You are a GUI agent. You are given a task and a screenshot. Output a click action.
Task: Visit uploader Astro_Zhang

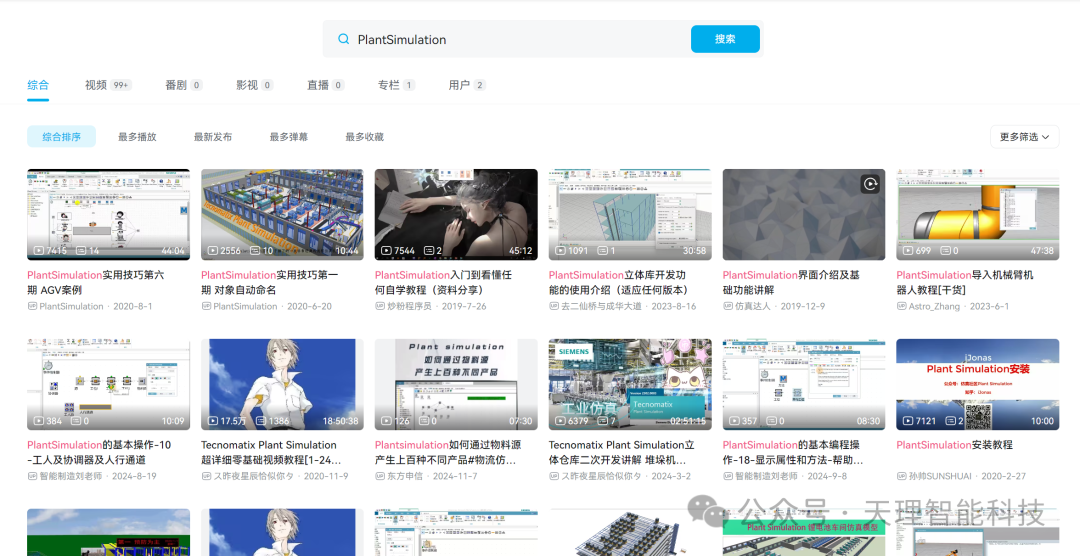pos(933,306)
